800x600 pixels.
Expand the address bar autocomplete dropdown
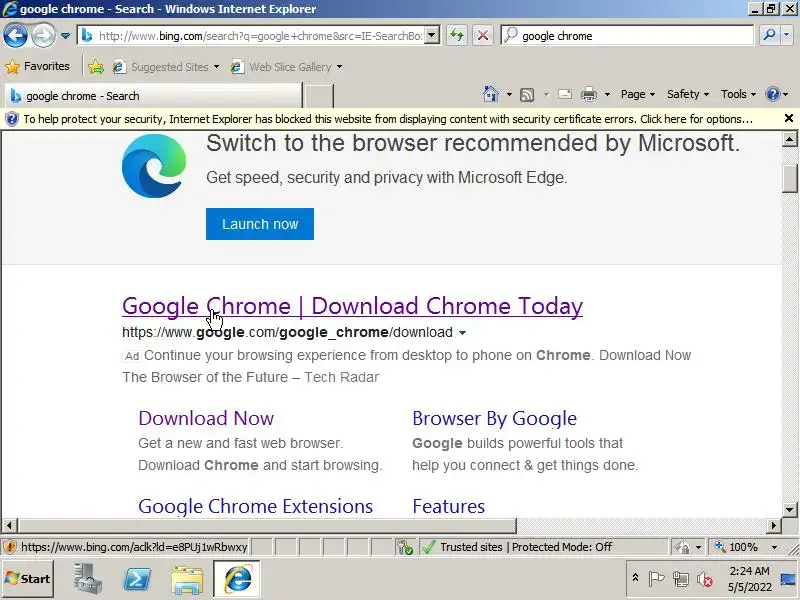click(x=432, y=35)
